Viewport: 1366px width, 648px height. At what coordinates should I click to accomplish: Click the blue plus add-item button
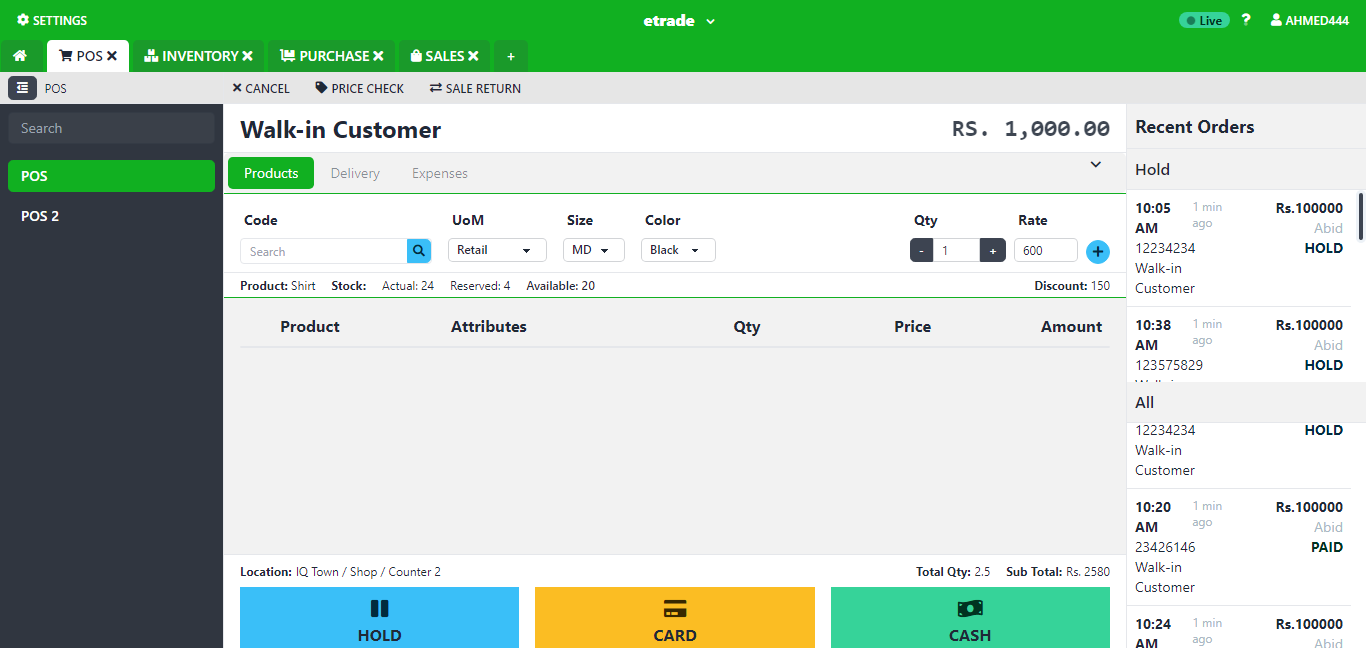tap(1097, 252)
